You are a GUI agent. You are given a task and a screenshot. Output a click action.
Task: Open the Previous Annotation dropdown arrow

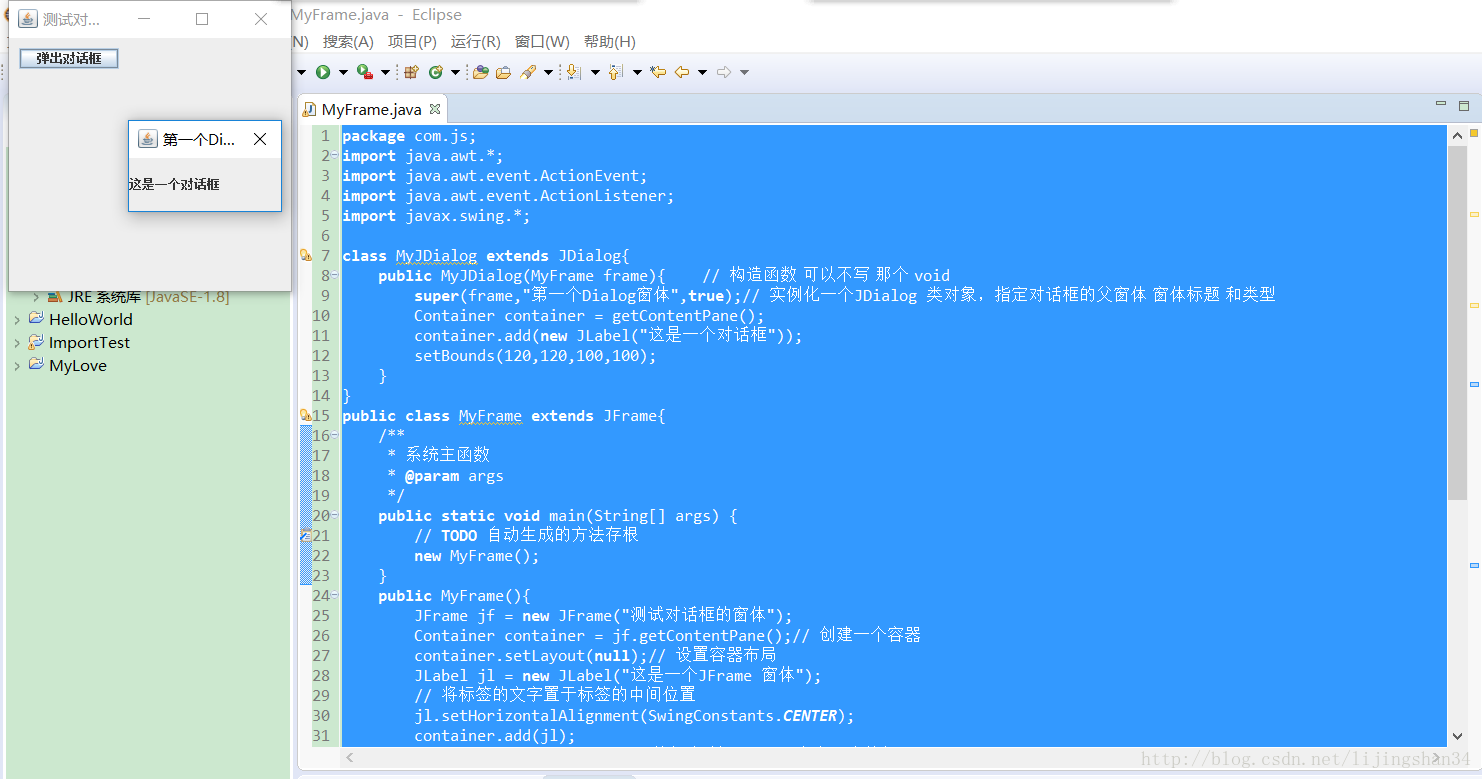(637, 72)
